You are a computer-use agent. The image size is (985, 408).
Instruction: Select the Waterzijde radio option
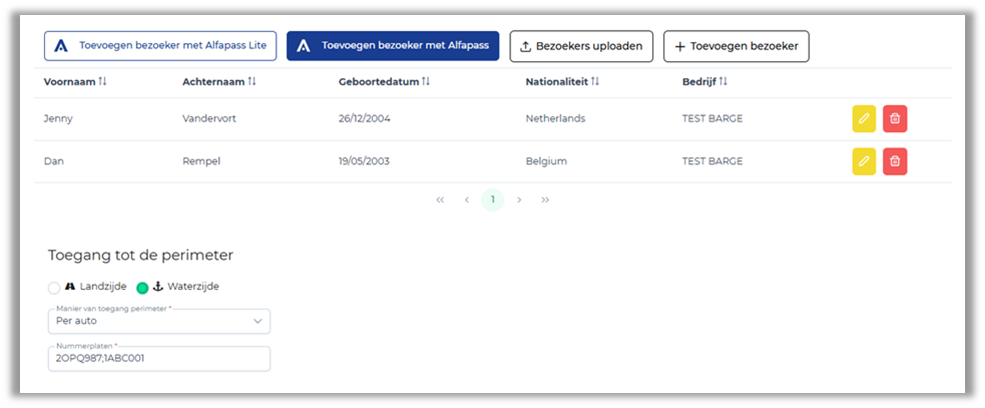pos(142,287)
